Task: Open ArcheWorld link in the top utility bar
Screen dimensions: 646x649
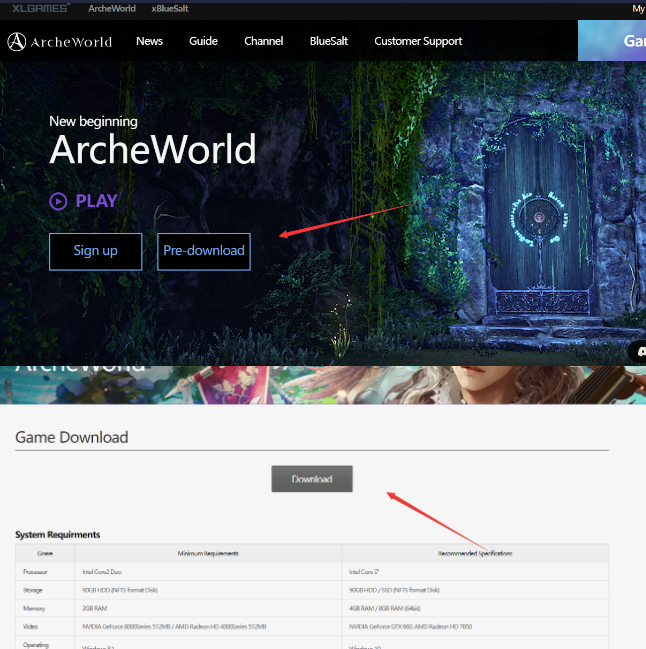Action: click(x=112, y=8)
